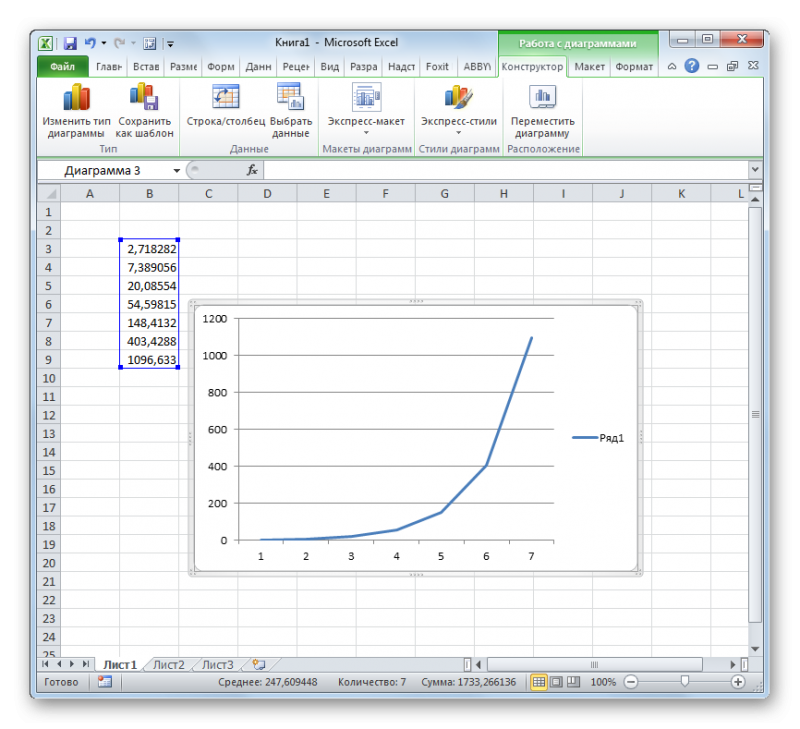800x729 pixels.
Task: Open the Undo history dropdown arrow
Action: (104, 43)
